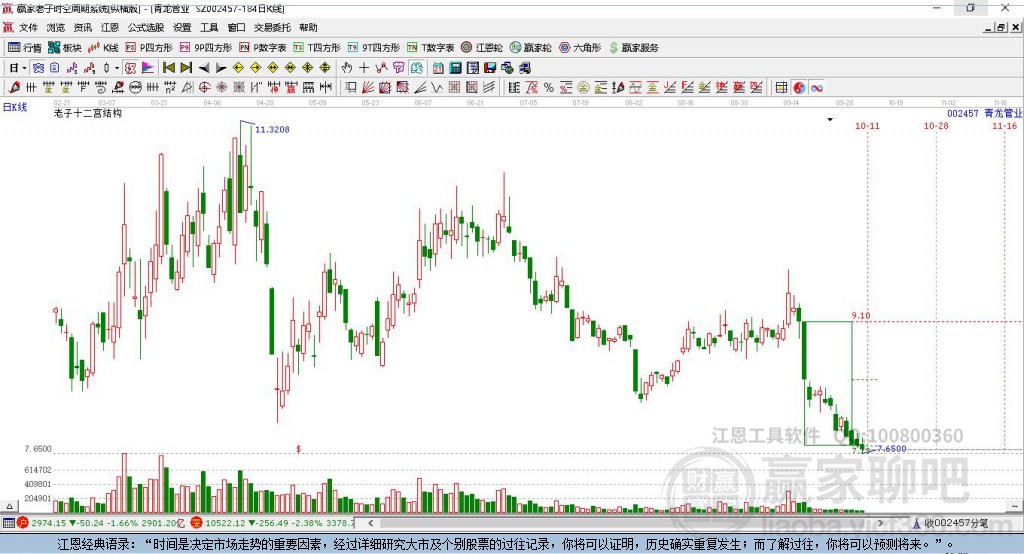The height and width of the screenshot is (554, 1024).
Task: Click the table icon in status bar
Action: point(8,523)
